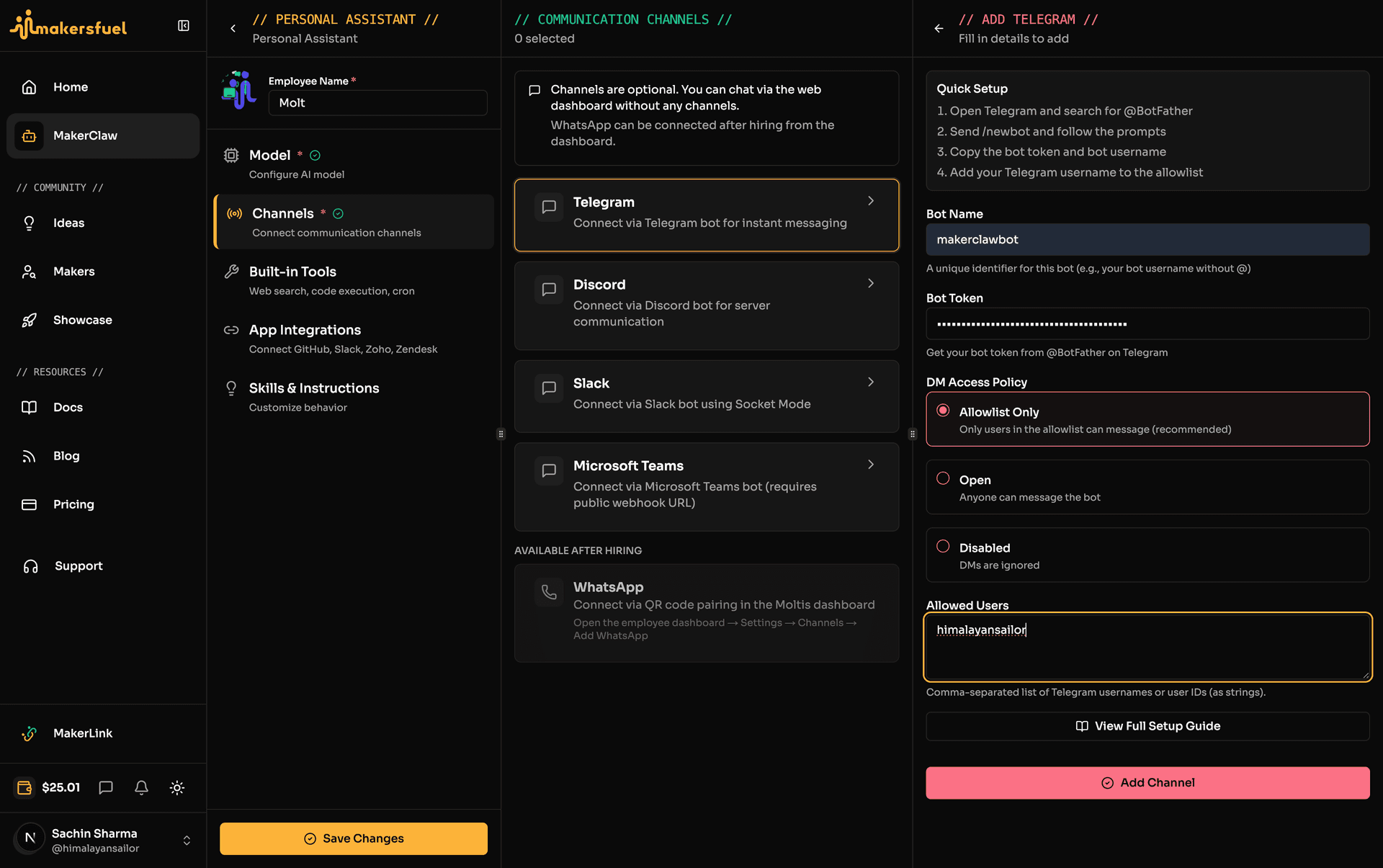Collapse the sidebar with the panel icon
This screenshot has width=1383, height=868.
coord(184,26)
